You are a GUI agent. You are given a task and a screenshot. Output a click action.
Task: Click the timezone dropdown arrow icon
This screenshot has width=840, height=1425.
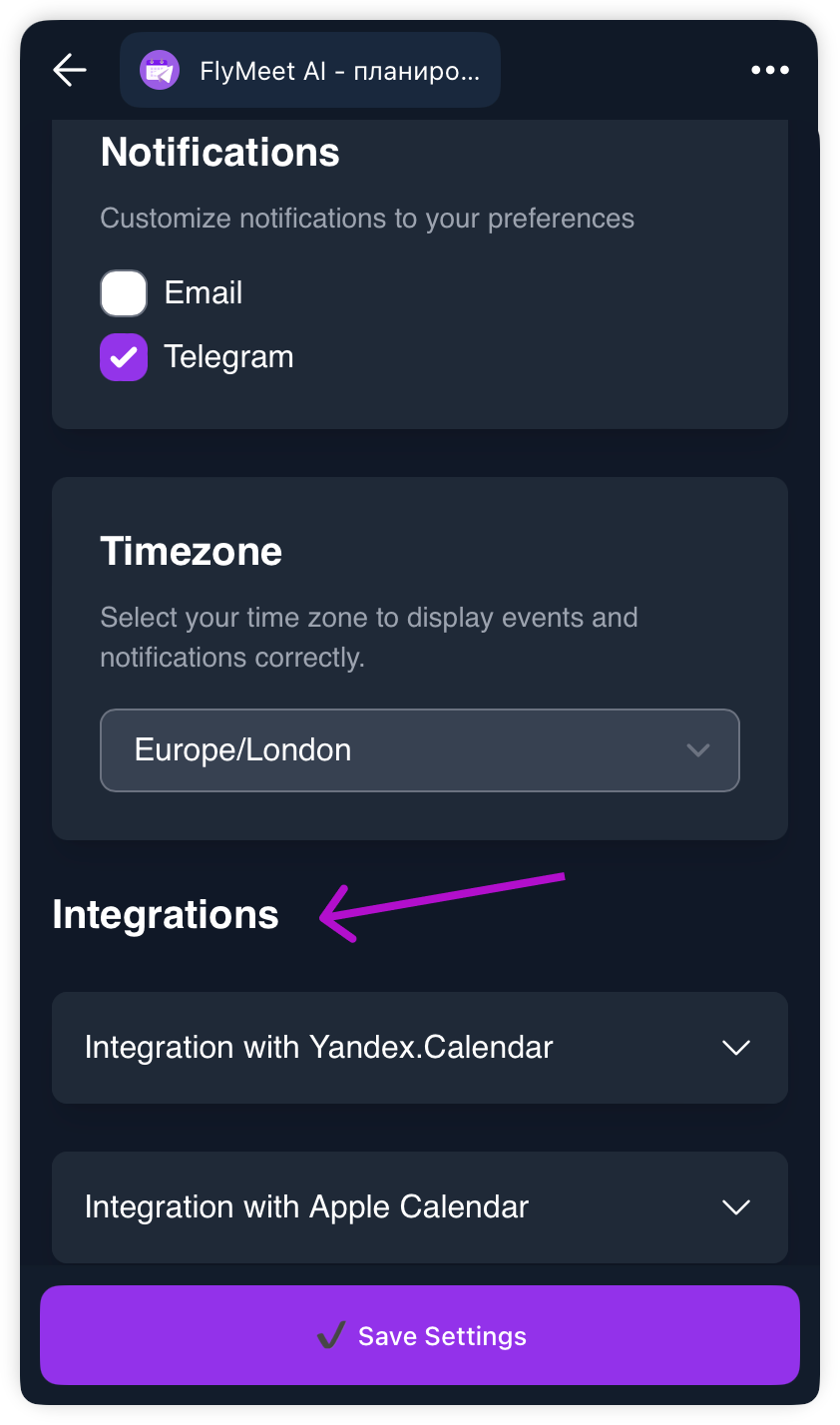click(x=698, y=750)
